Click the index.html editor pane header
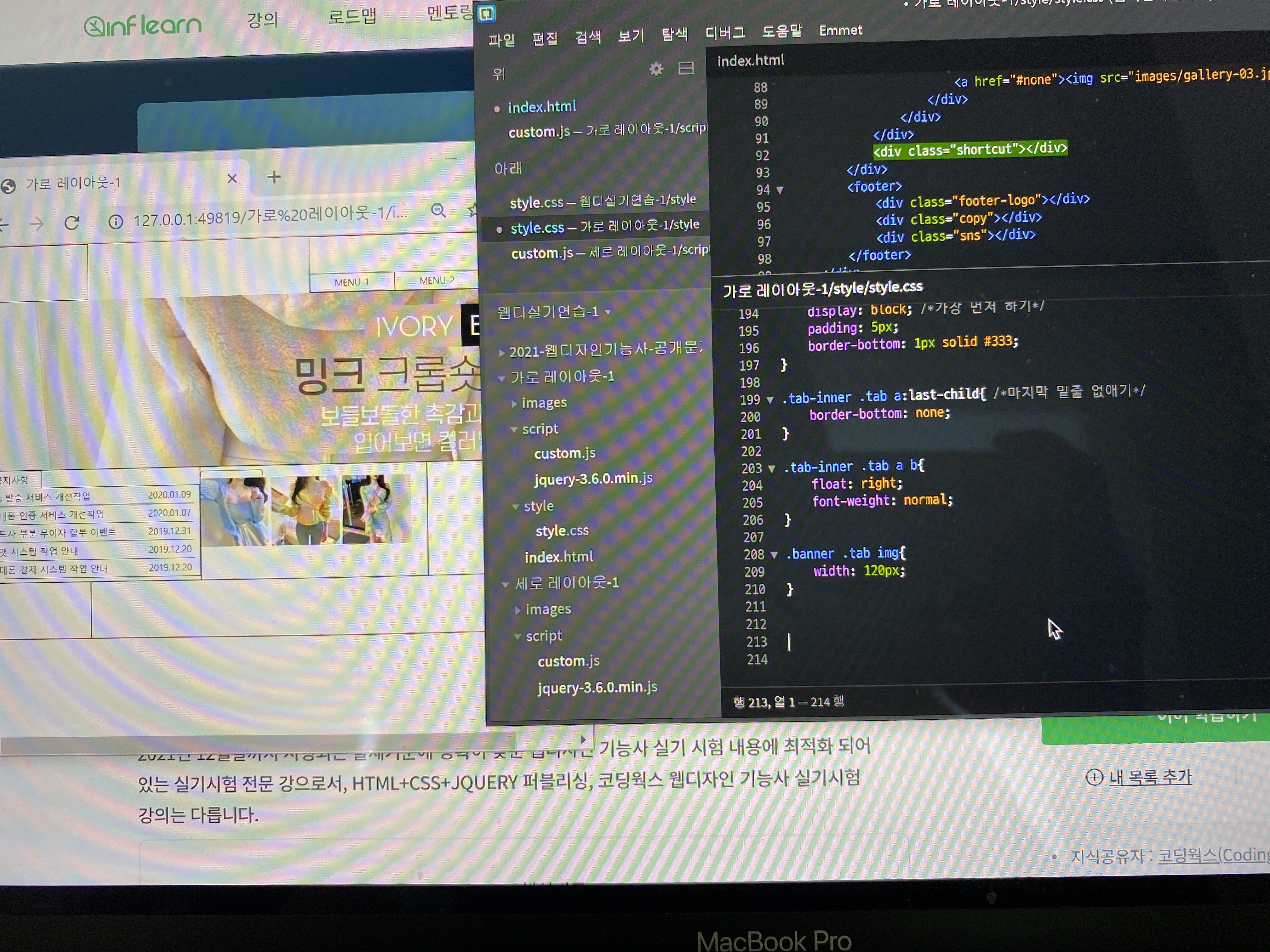The width and height of the screenshot is (1270, 952). (x=751, y=60)
